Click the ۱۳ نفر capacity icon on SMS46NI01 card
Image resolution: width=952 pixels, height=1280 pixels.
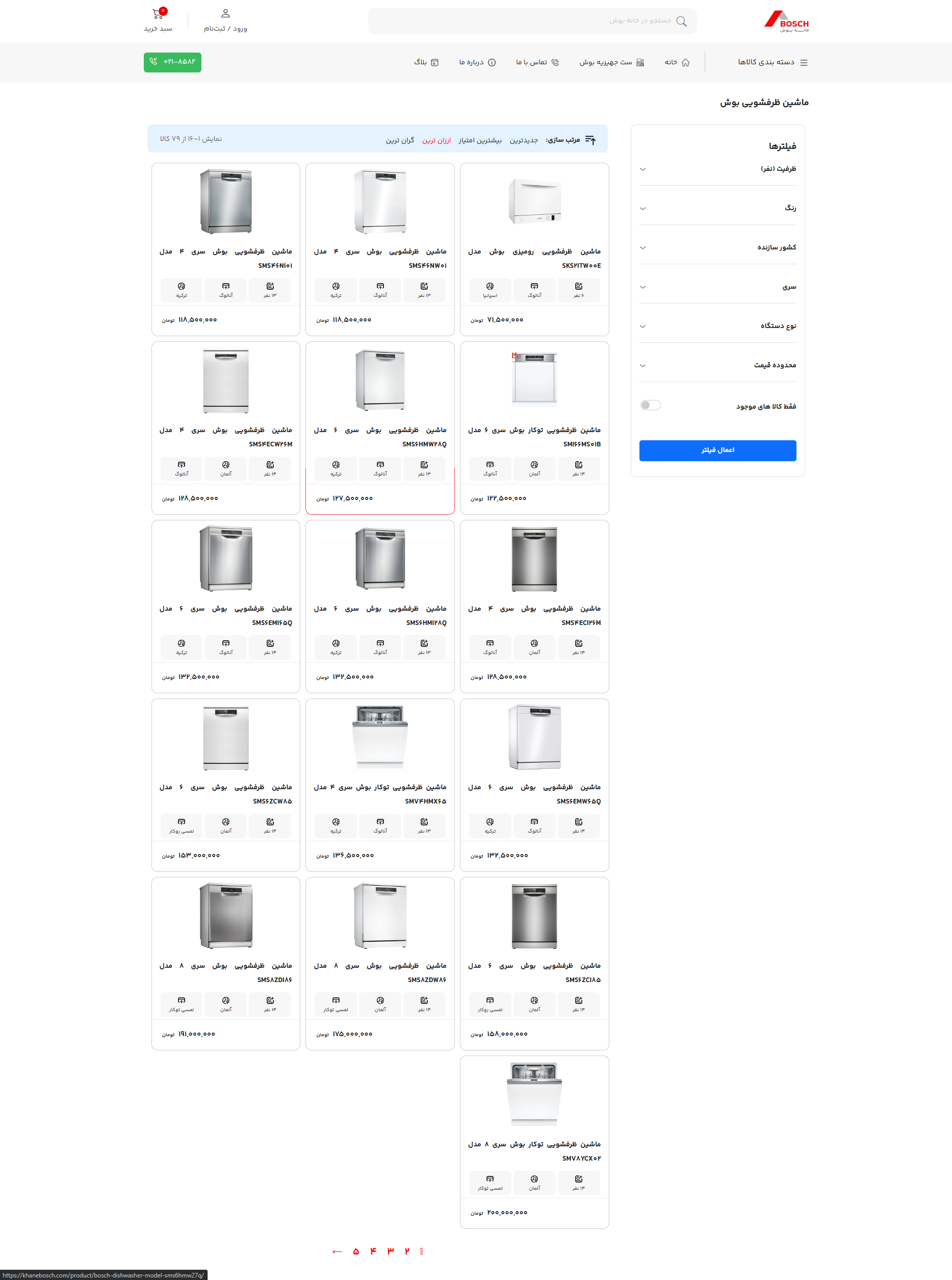tap(270, 286)
